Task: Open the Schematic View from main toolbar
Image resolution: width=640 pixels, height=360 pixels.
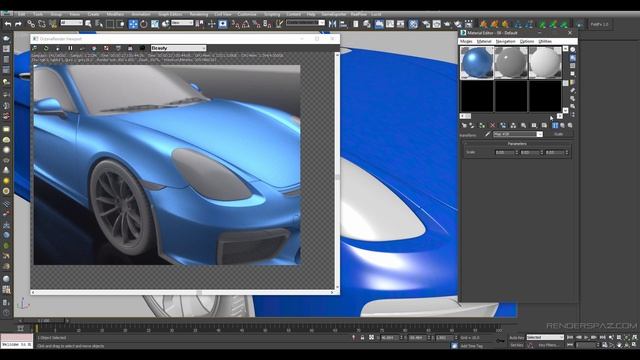Action: click(400, 24)
